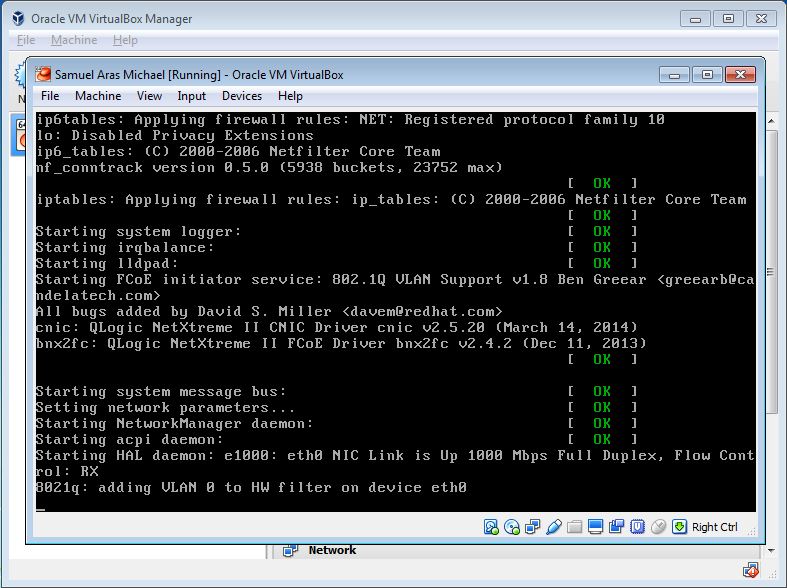Screen dimensions: 787x588
Task: Click the 'Starting NetworkManager daemon:' console line
Action: tap(174, 423)
